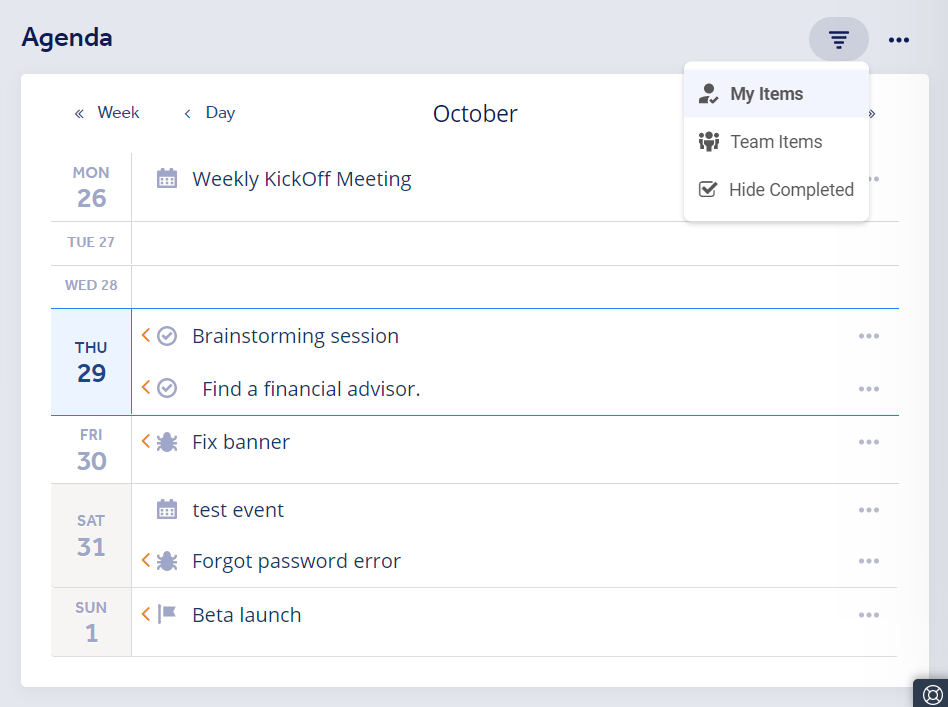The width and height of the screenshot is (948, 707).
Task: Toggle the Hide Completed checkbox option
Action: [776, 190]
